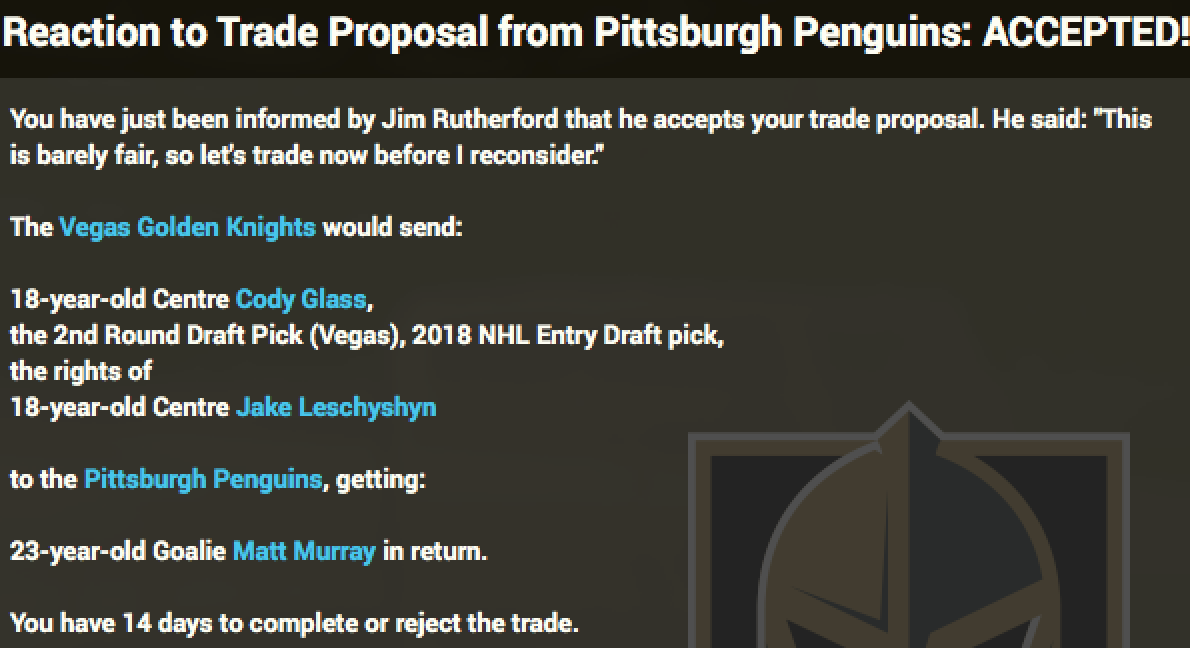This screenshot has height=648, width=1190.
Task: Open the Vegas Golden Knights team link
Action: [187, 227]
